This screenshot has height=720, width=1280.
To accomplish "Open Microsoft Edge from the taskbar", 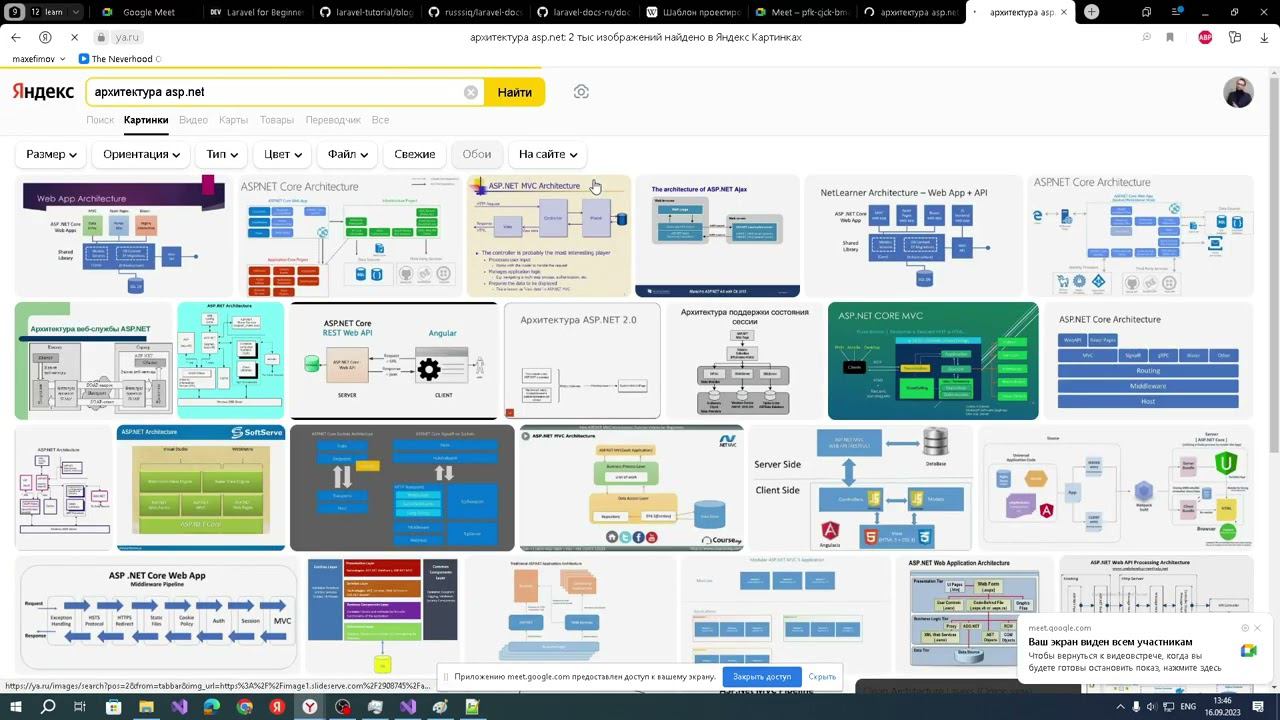I will 212,707.
